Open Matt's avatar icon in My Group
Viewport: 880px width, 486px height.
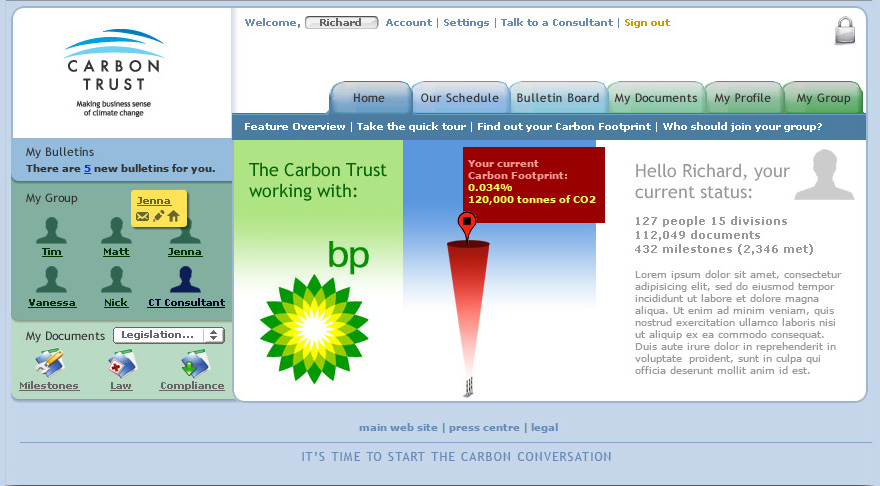(x=116, y=230)
